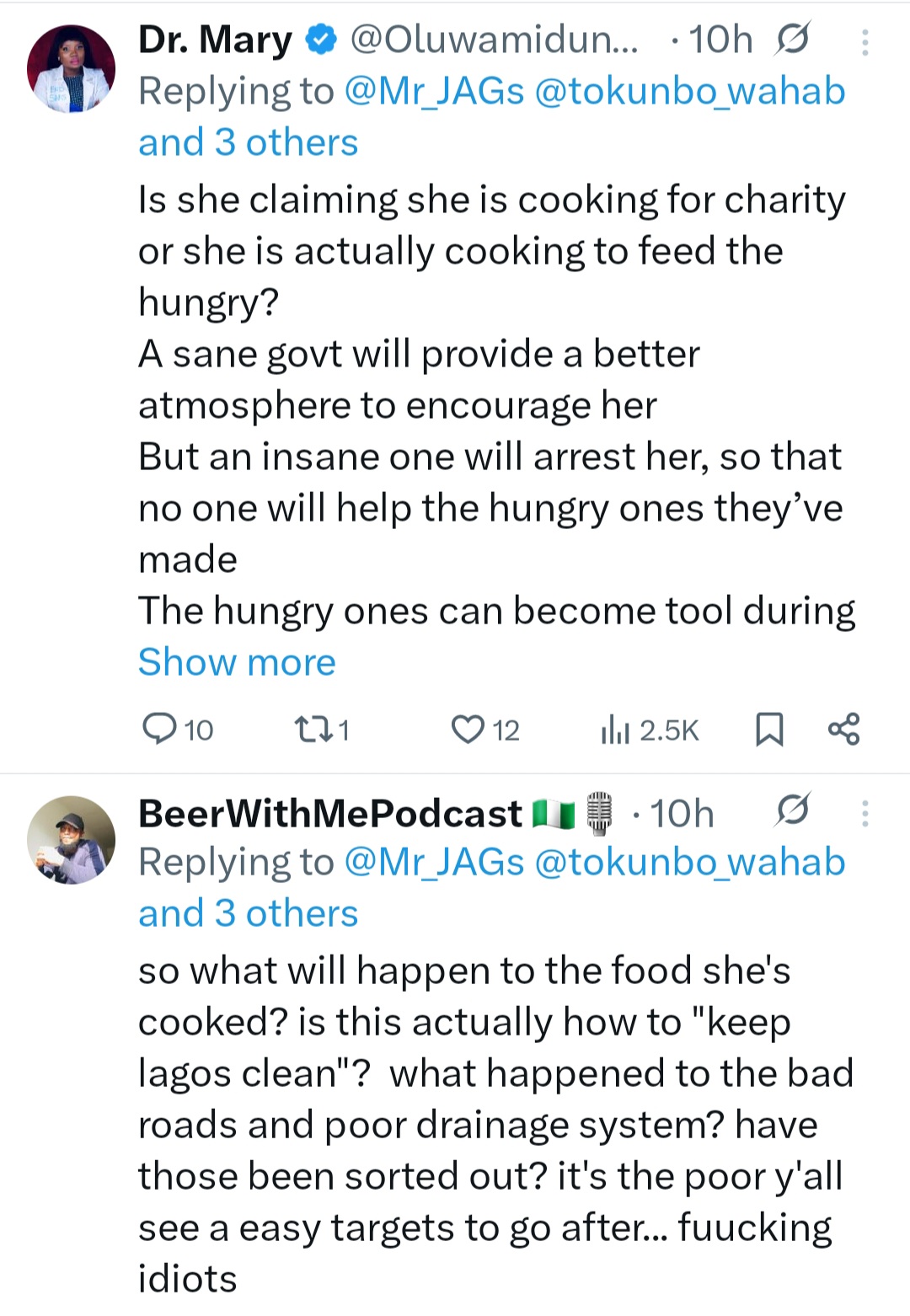Viewport: 910px width, 1316px height.
Task: Tap "and 3 others" under Dr. Mary
Action: 248,142
